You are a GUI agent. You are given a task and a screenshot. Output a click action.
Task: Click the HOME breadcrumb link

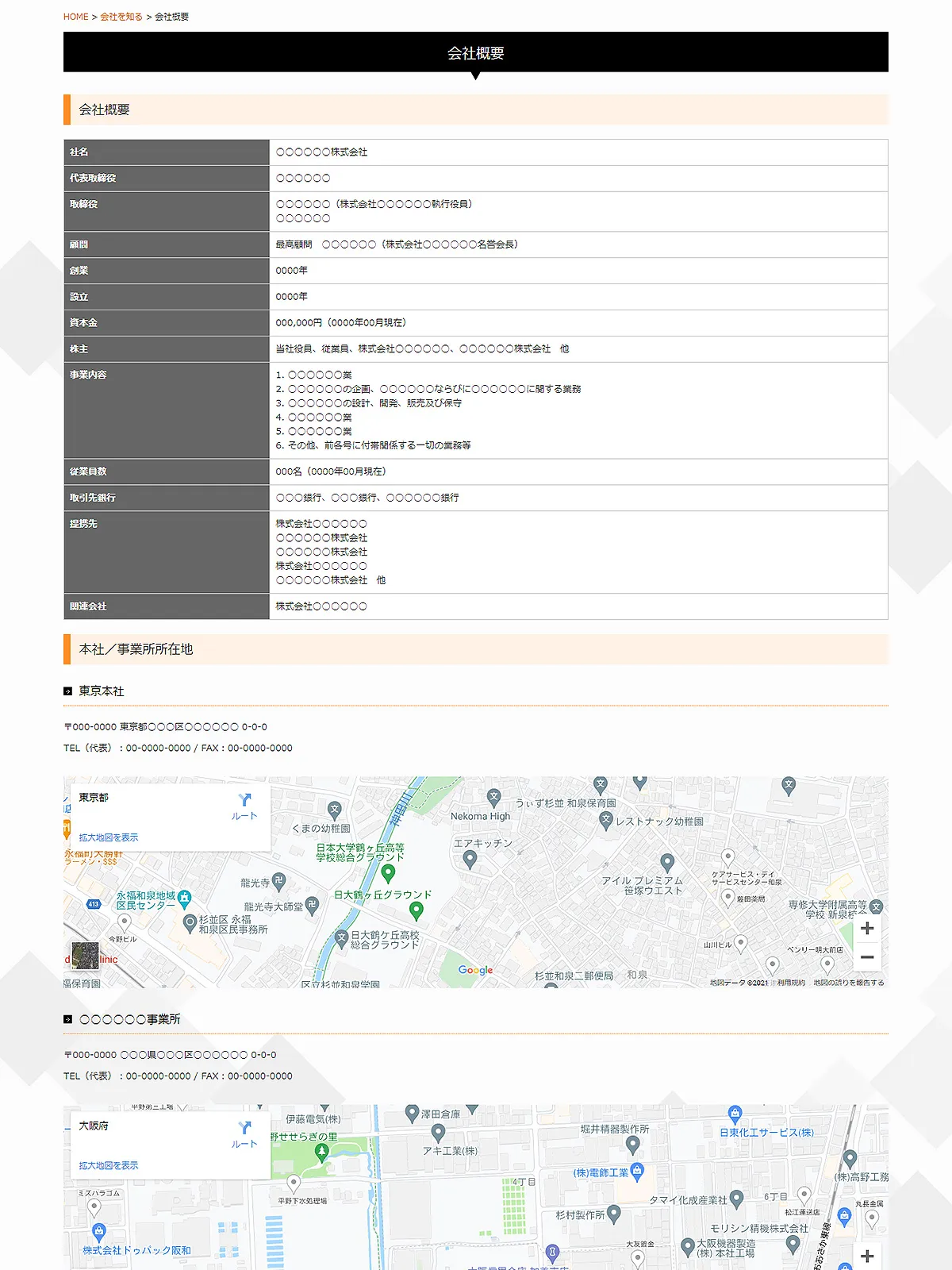[76, 17]
